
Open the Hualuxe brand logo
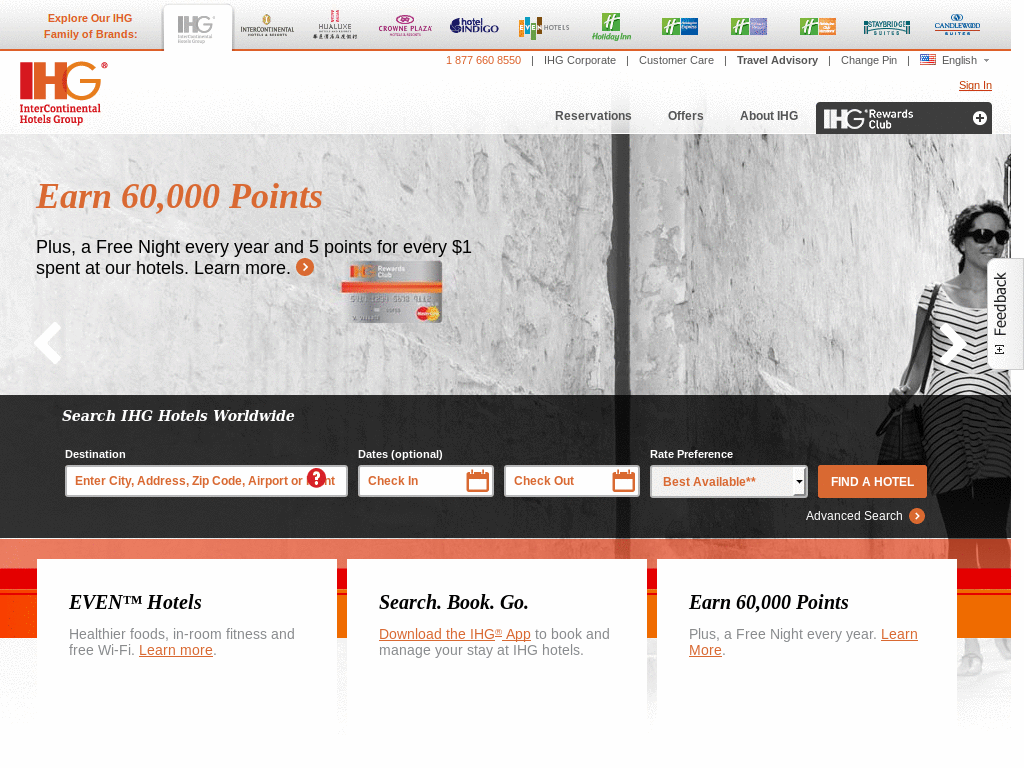[334, 26]
